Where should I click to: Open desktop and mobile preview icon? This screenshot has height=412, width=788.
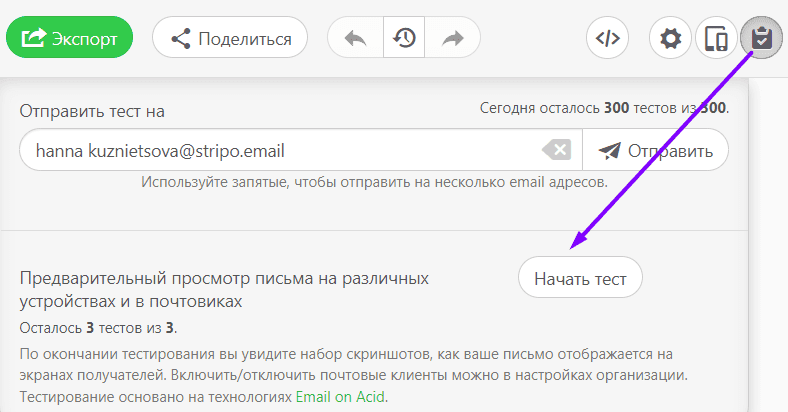pyautogui.click(x=716, y=38)
